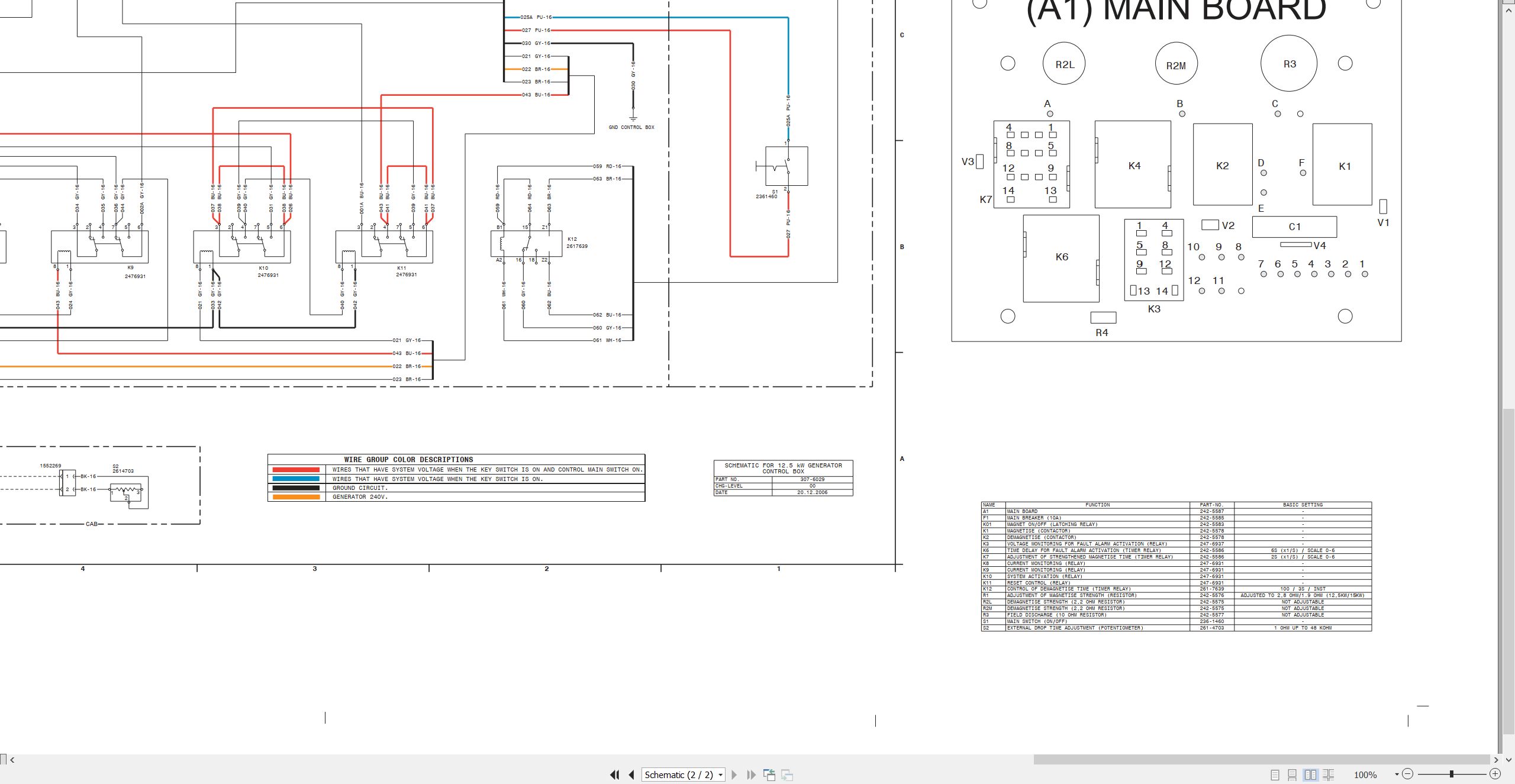Go to the previous page

coord(631,775)
